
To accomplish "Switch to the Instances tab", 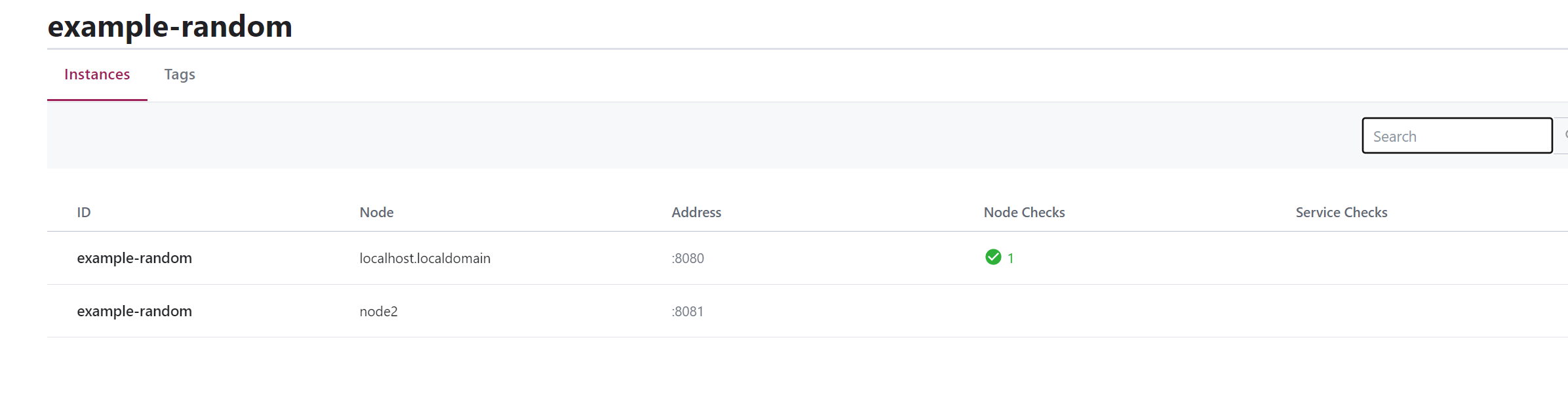I will click(97, 75).
